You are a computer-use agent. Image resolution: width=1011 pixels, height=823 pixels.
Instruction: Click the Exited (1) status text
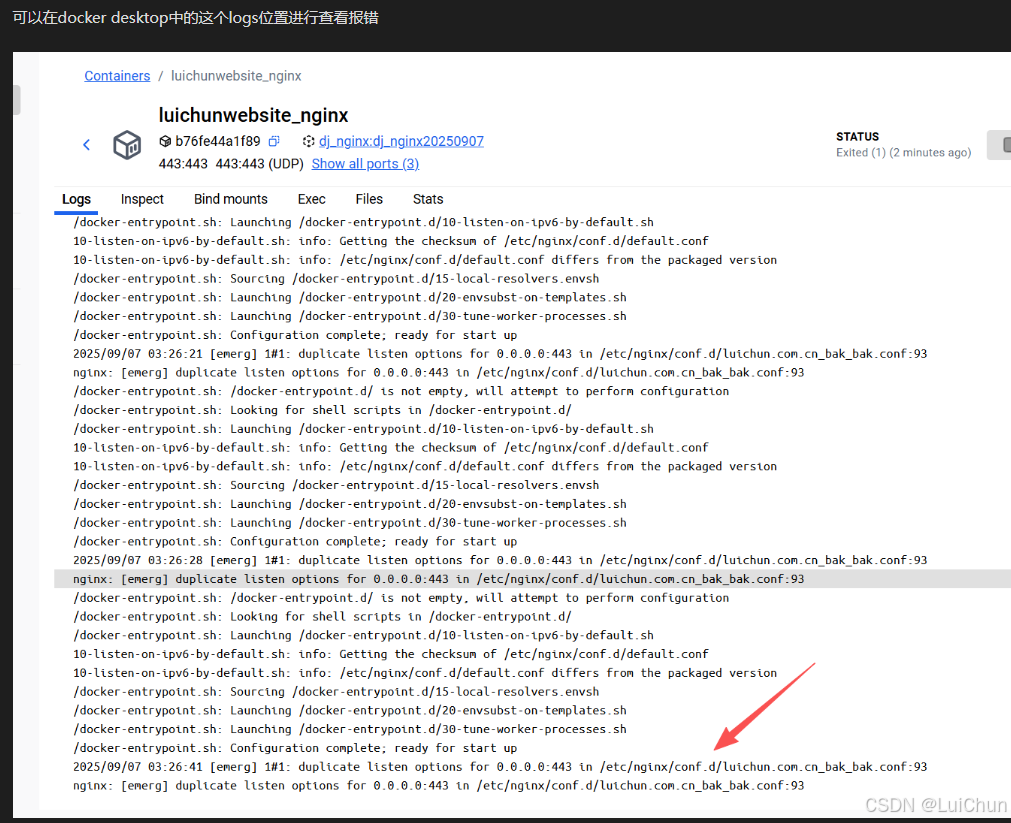click(x=903, y=153)
